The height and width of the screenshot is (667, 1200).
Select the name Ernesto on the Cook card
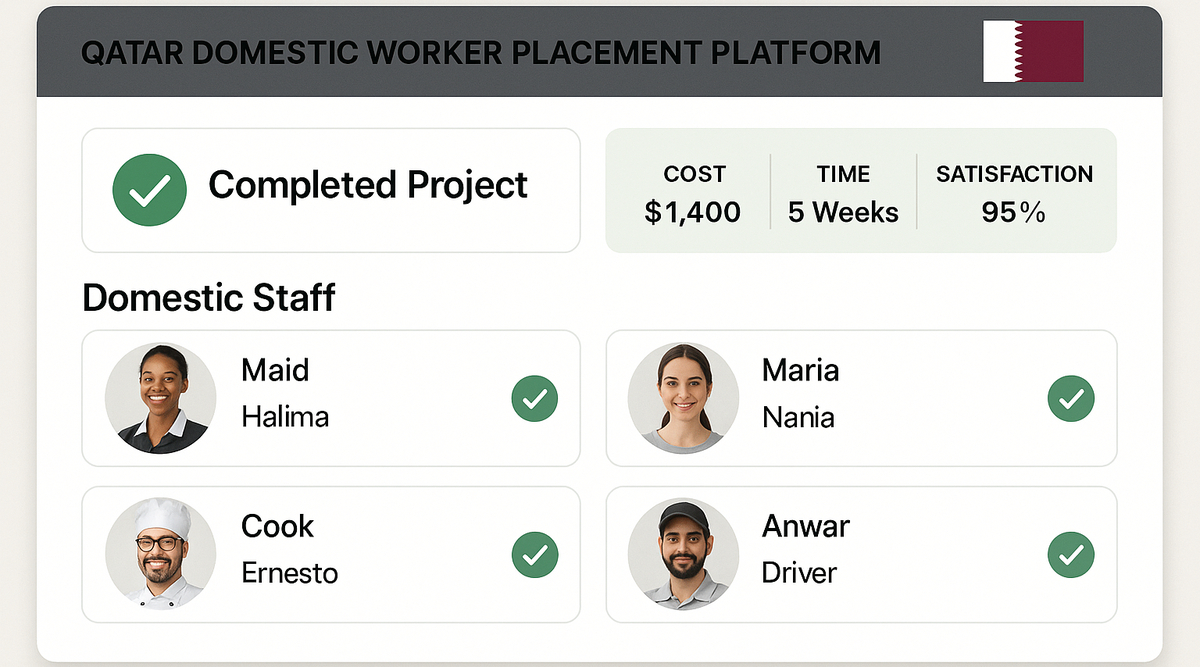(x=289, y=573)
